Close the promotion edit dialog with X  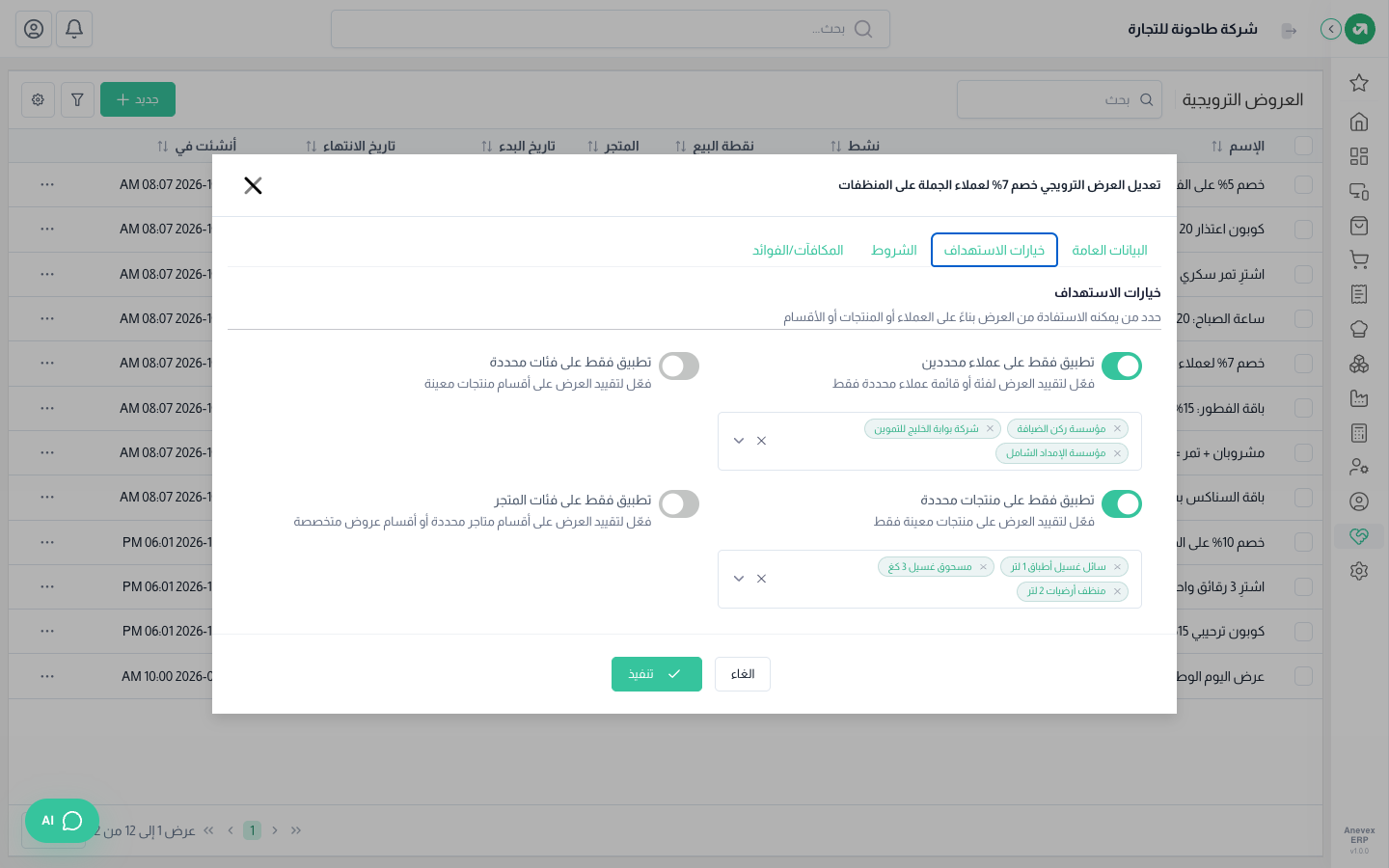pyautogui.click(x=253, y=185)
